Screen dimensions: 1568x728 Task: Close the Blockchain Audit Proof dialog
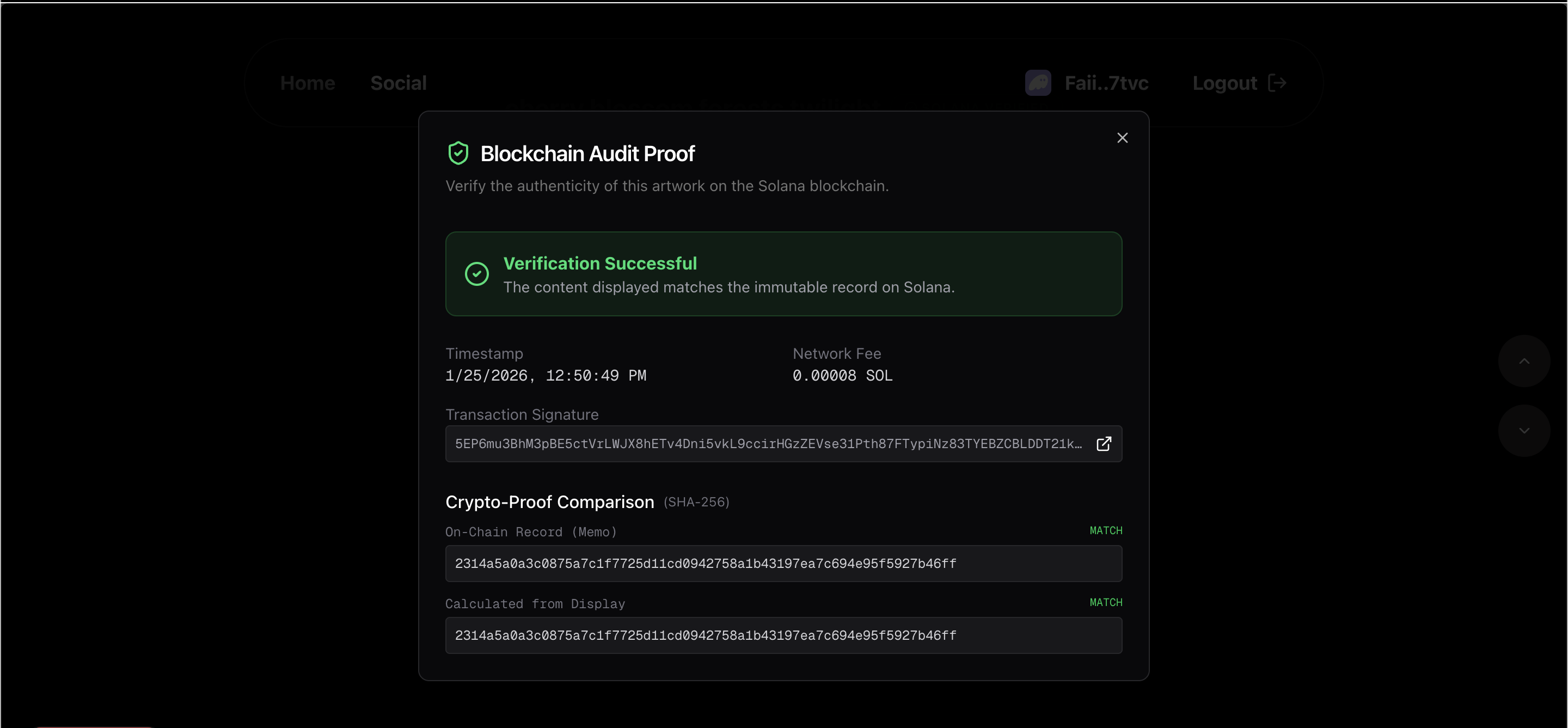1122,138
